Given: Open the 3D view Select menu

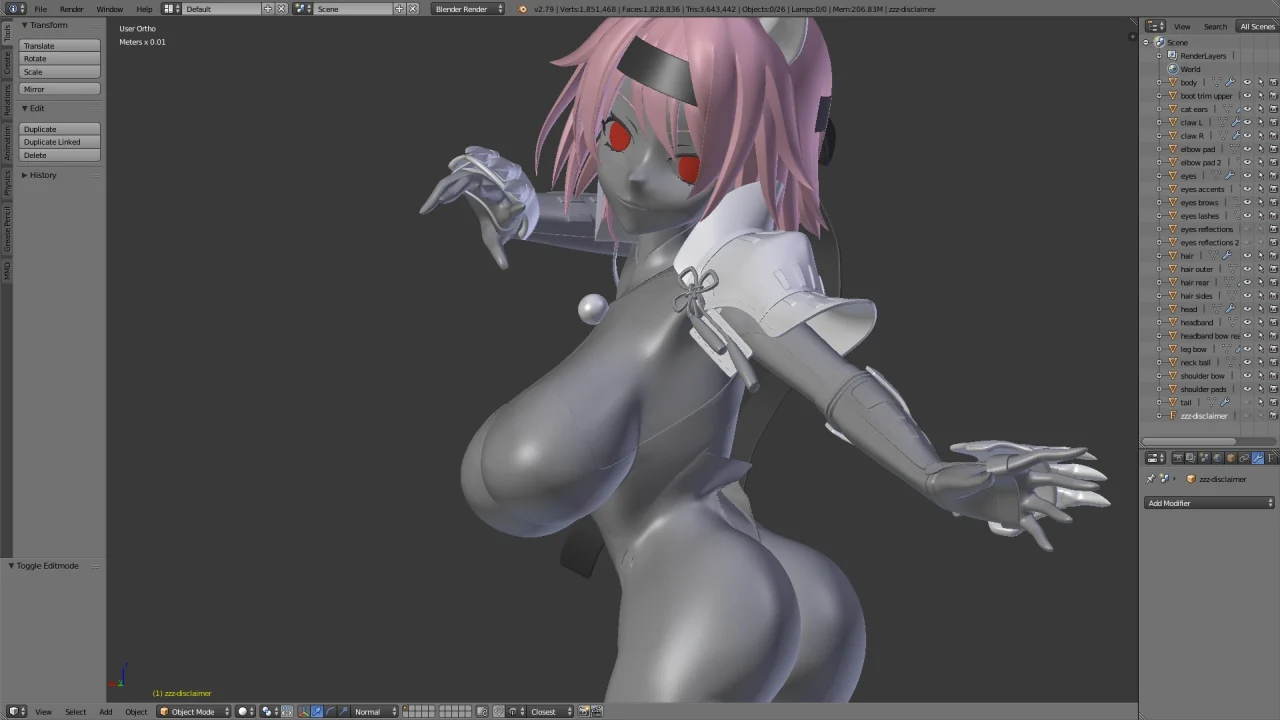Looking at the screenshot, I should (75, 712).
